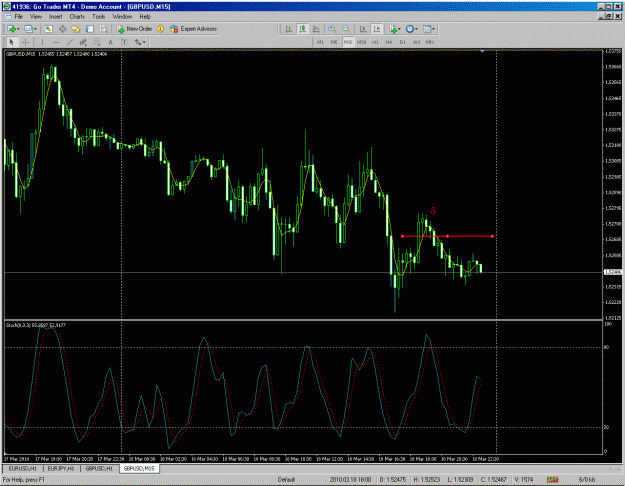Open the File menu
The height and width of the screenshot is (486, 625).
tap(19, 17)
